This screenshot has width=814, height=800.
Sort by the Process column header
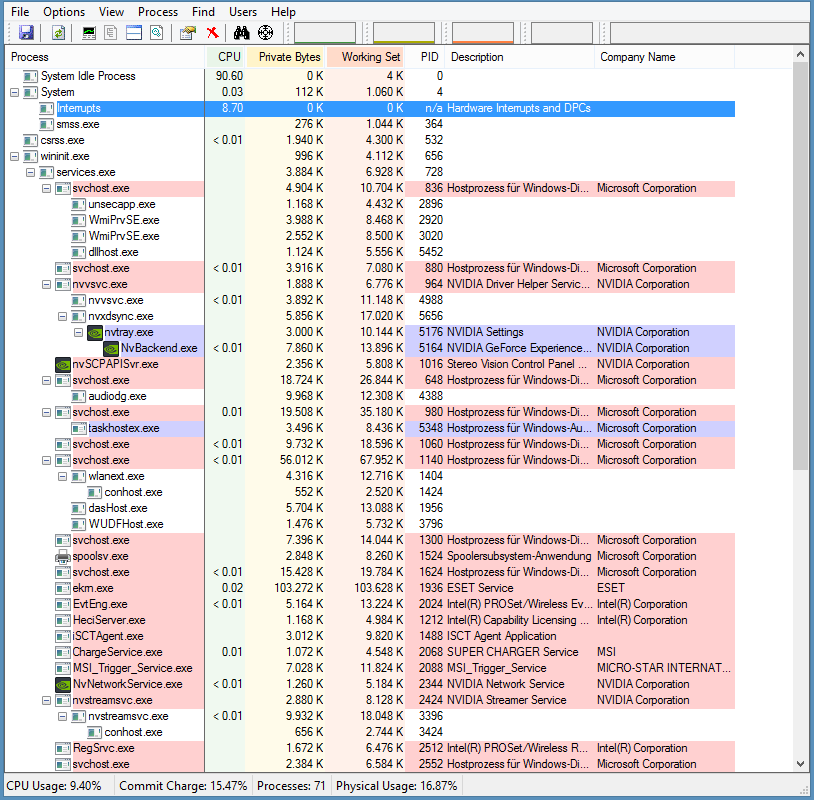tap(105, 57)
